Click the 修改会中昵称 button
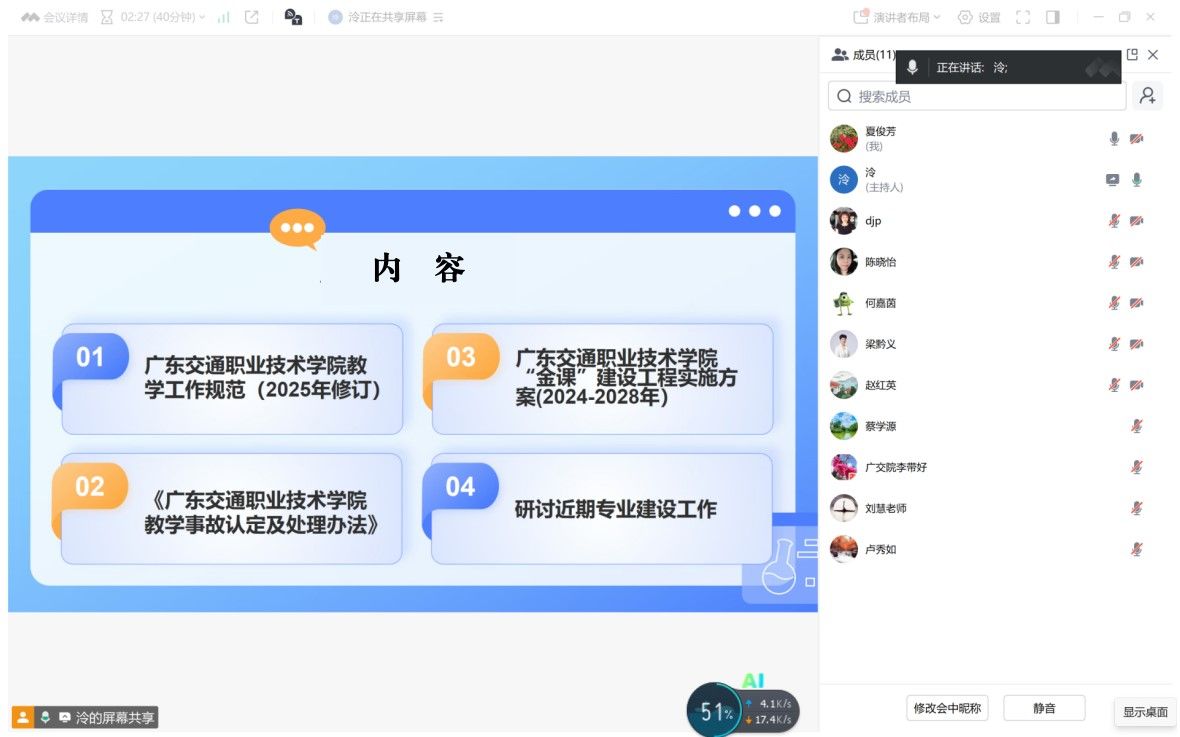The height and width of the screenshot is (737, 1180). point(947,708)
